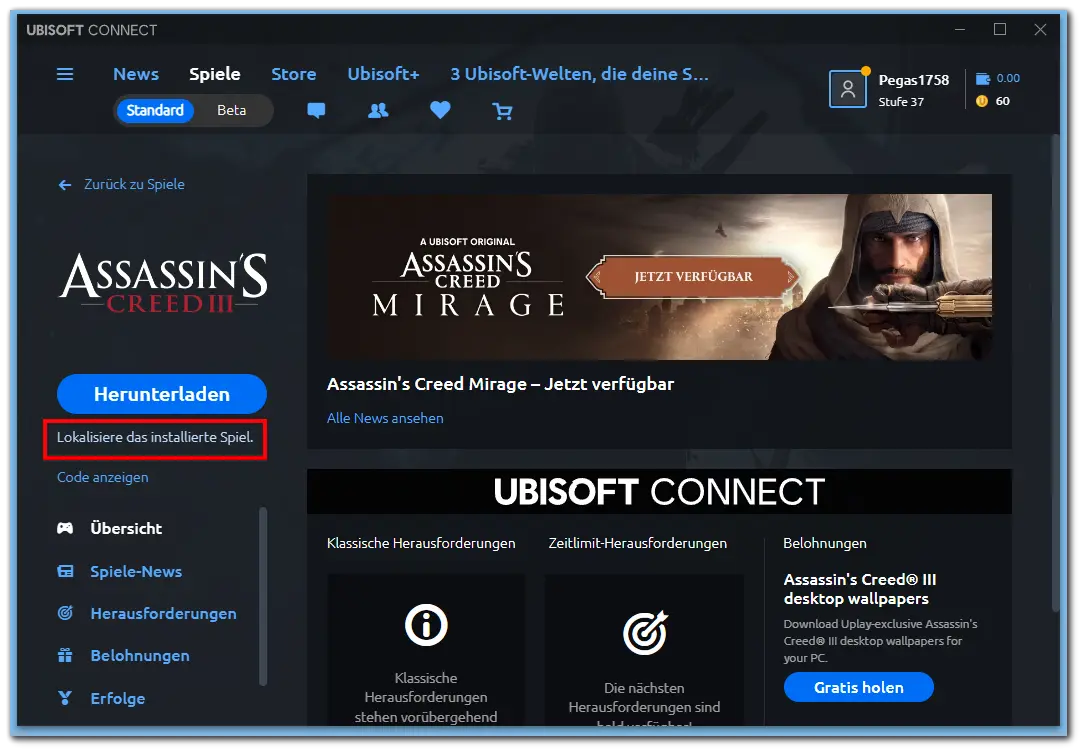Open the Ubisoft+ tab

(x=383, y=74)
